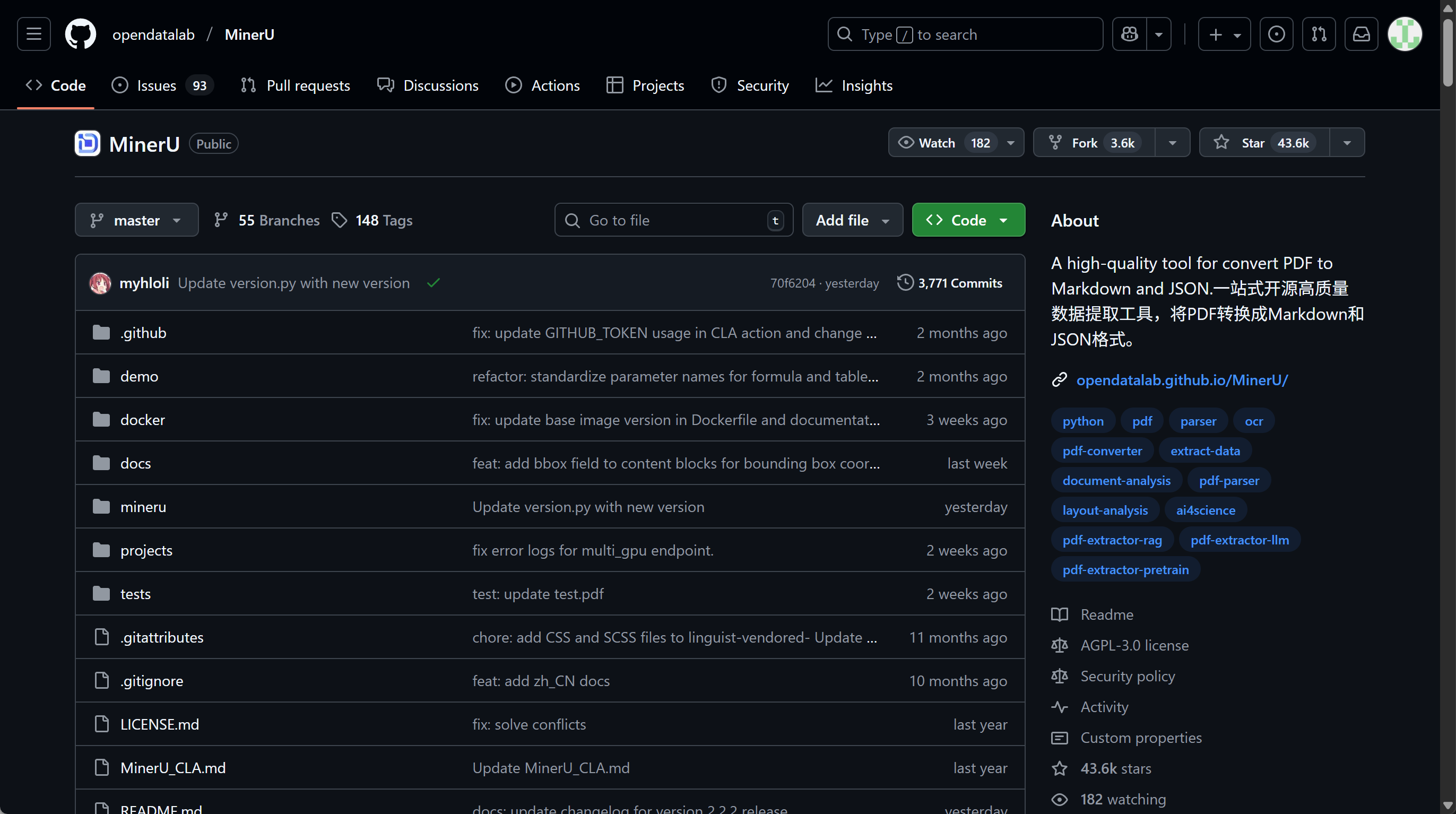This screenshot has height=814, width=1456.
Task: Click the .github folder icon
Action: point(101,332)
